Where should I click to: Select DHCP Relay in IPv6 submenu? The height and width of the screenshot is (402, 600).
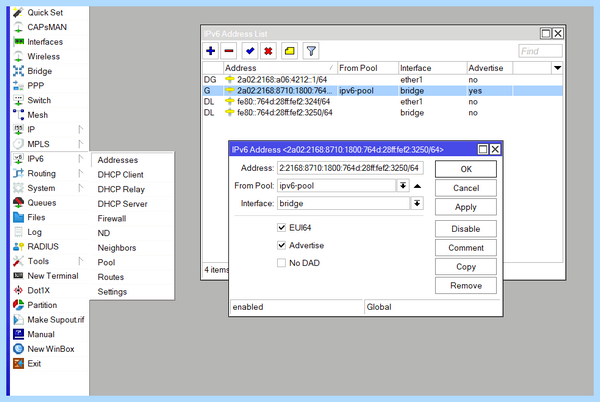click(x=132, y=189)
